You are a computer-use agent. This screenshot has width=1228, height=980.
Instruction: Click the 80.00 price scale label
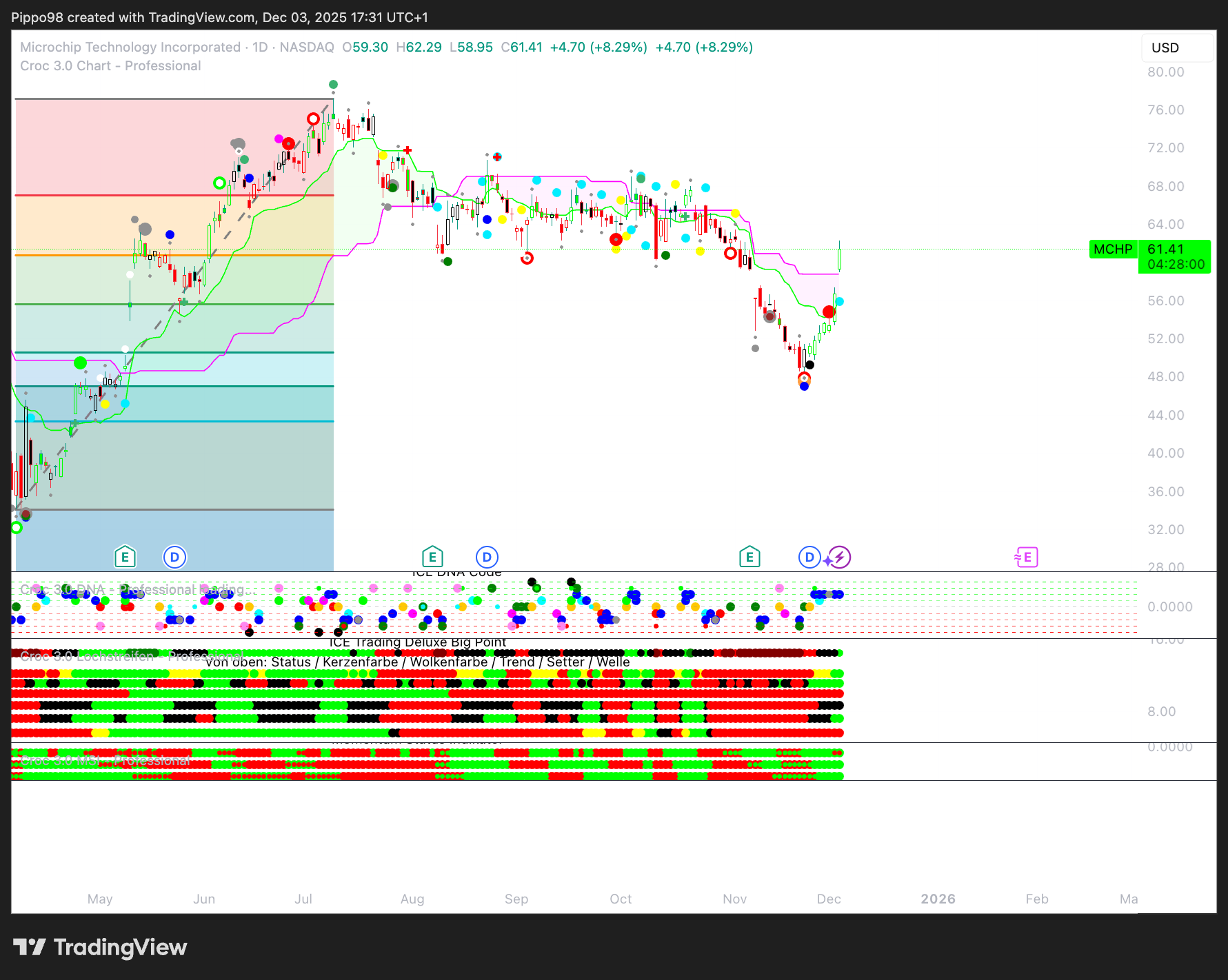pyautogui.click(x=1165, y=72)
